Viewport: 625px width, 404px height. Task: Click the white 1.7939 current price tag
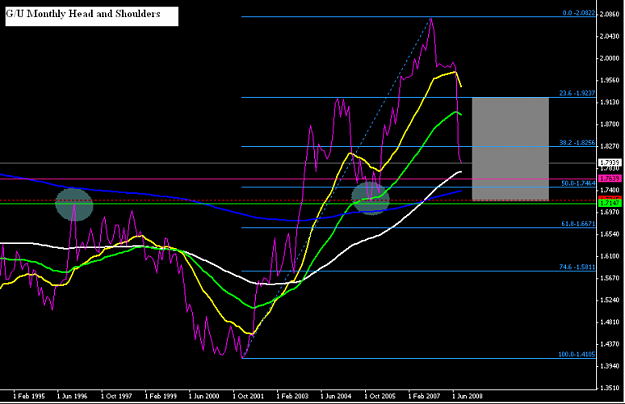point(610,163)
